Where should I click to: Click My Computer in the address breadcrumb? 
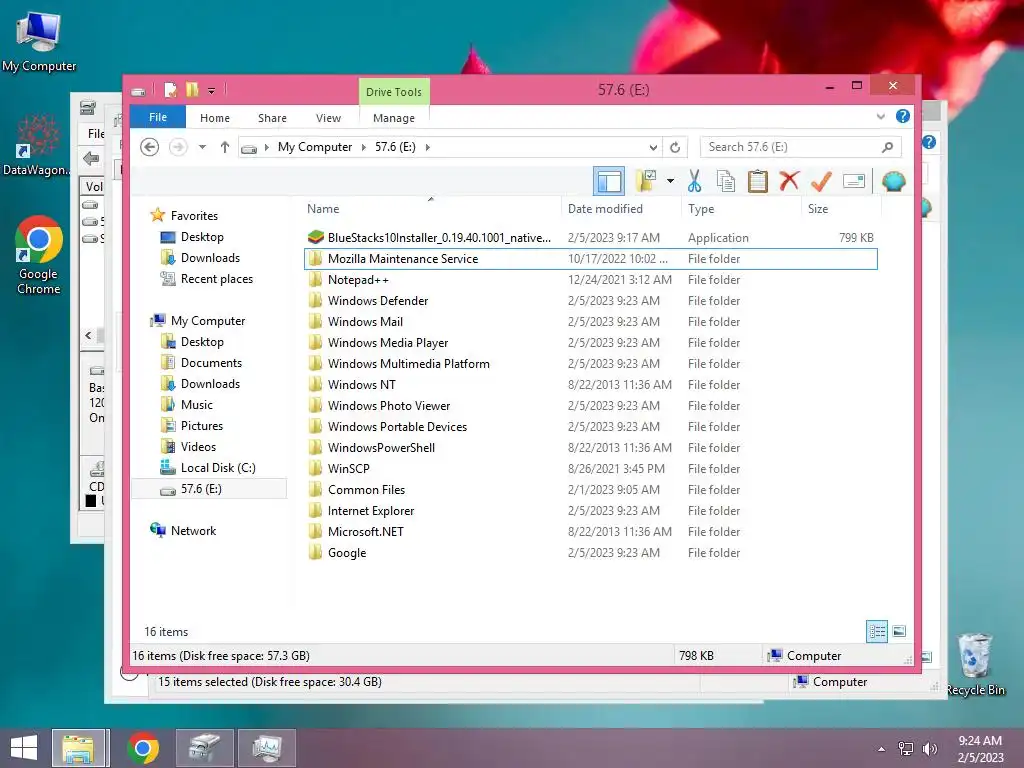[x=315, y=147]
